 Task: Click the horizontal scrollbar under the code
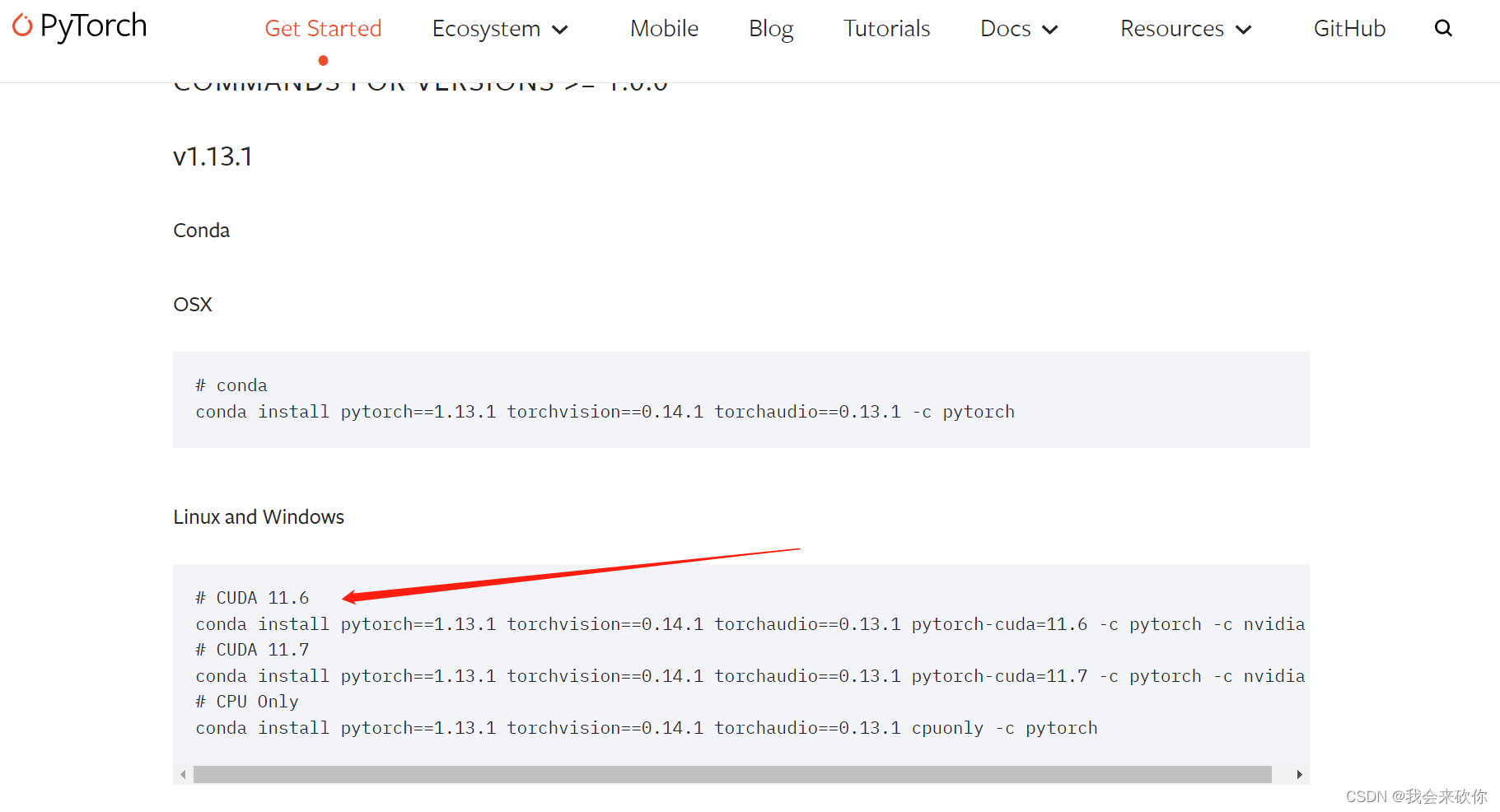pyautogui.click(x=732, y=774)
